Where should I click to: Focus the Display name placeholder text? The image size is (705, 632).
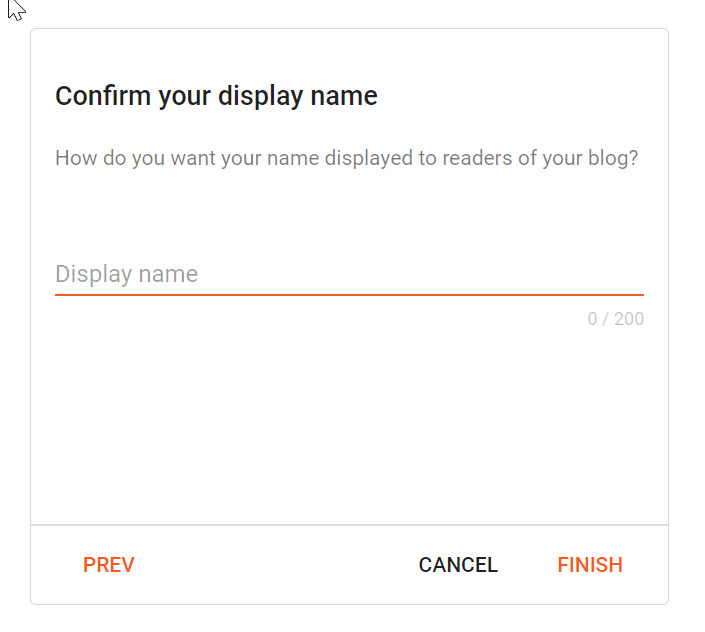click(126, 274)
